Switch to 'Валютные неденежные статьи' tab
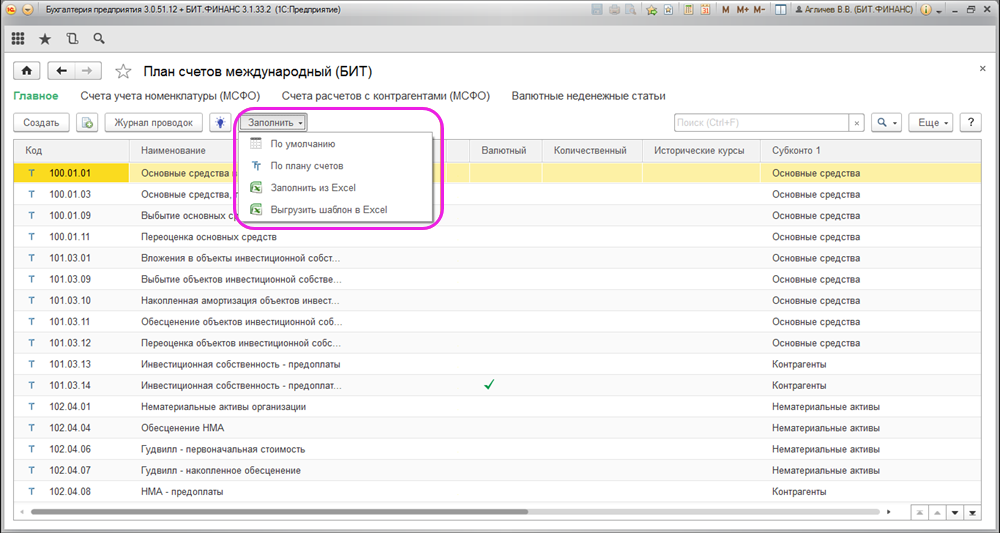The width and height of the screenshot is (1000, 533). (588, 96)
